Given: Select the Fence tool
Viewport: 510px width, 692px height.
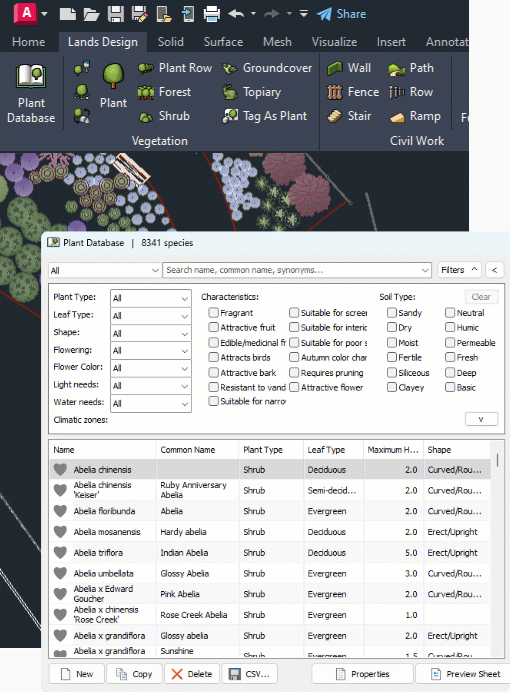Looking at the screenshot, I should point(353,92).
